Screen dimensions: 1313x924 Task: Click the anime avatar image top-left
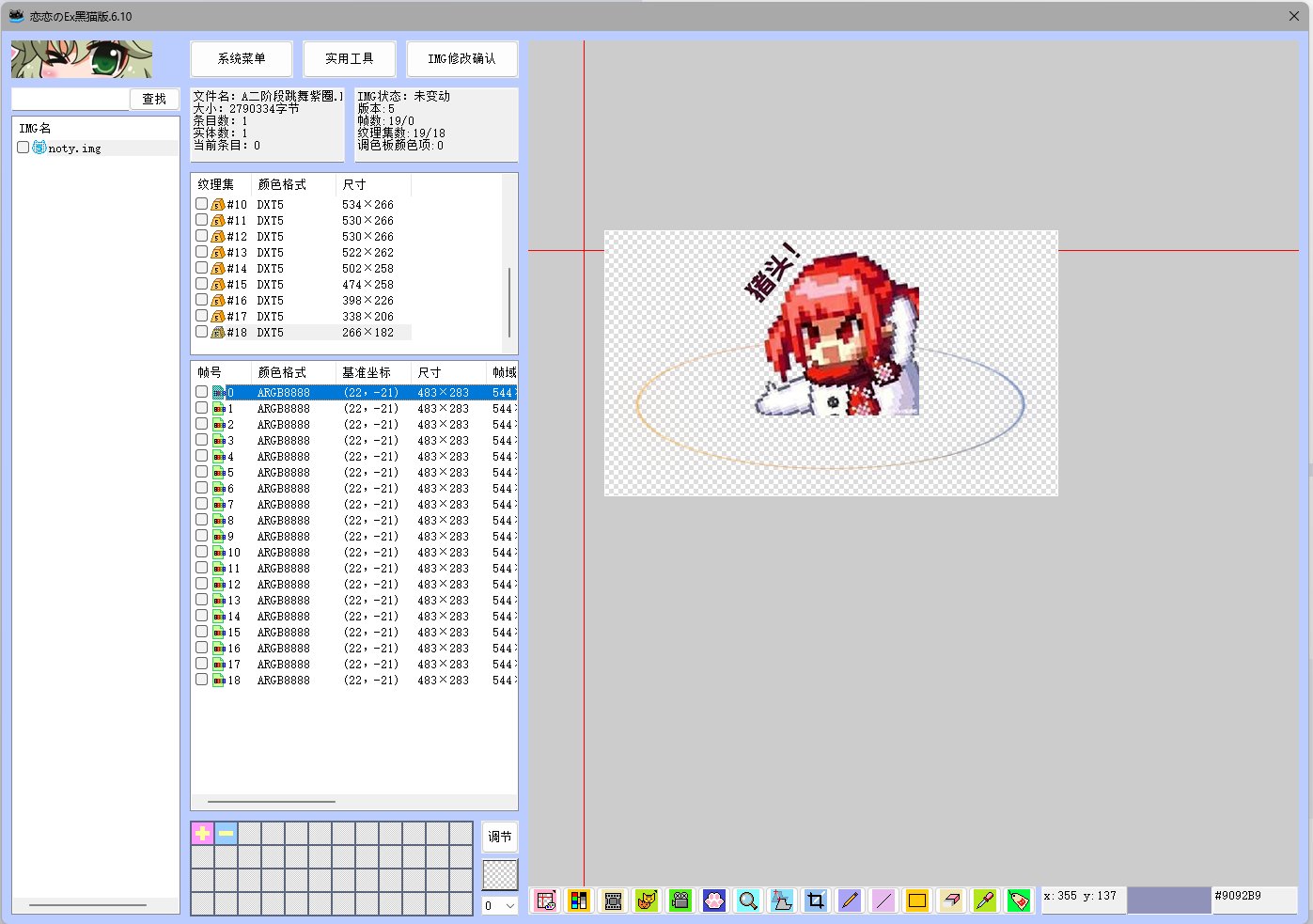[82, 59]
